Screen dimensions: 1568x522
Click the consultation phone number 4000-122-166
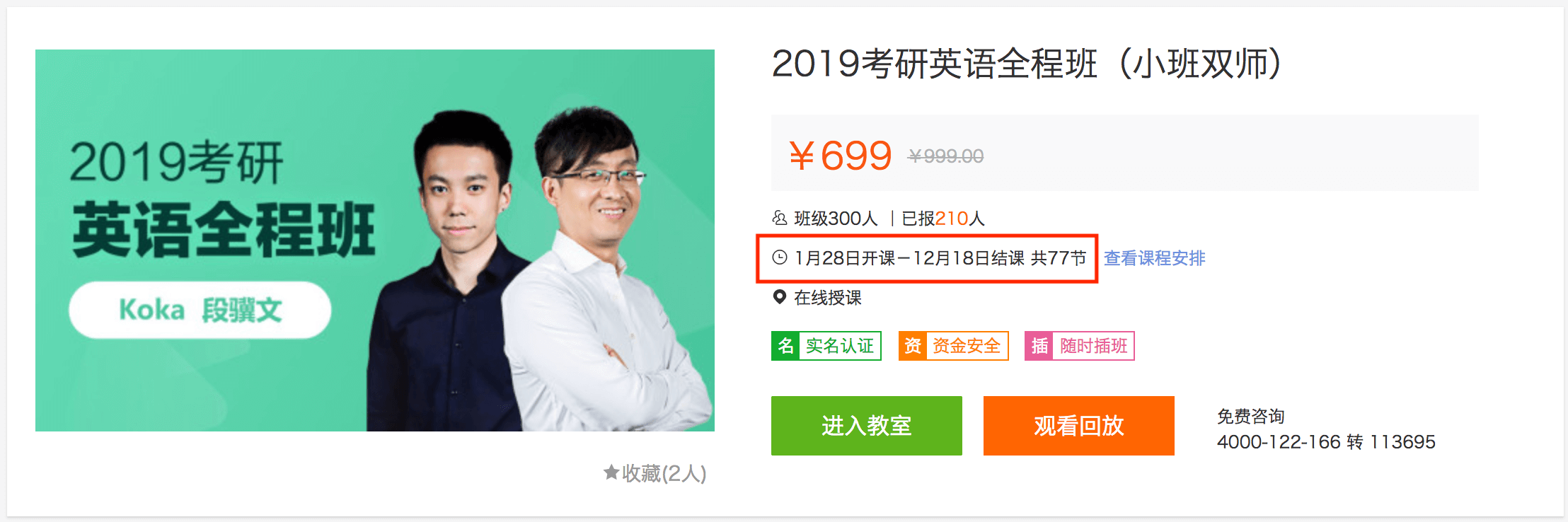[1279, 442]
